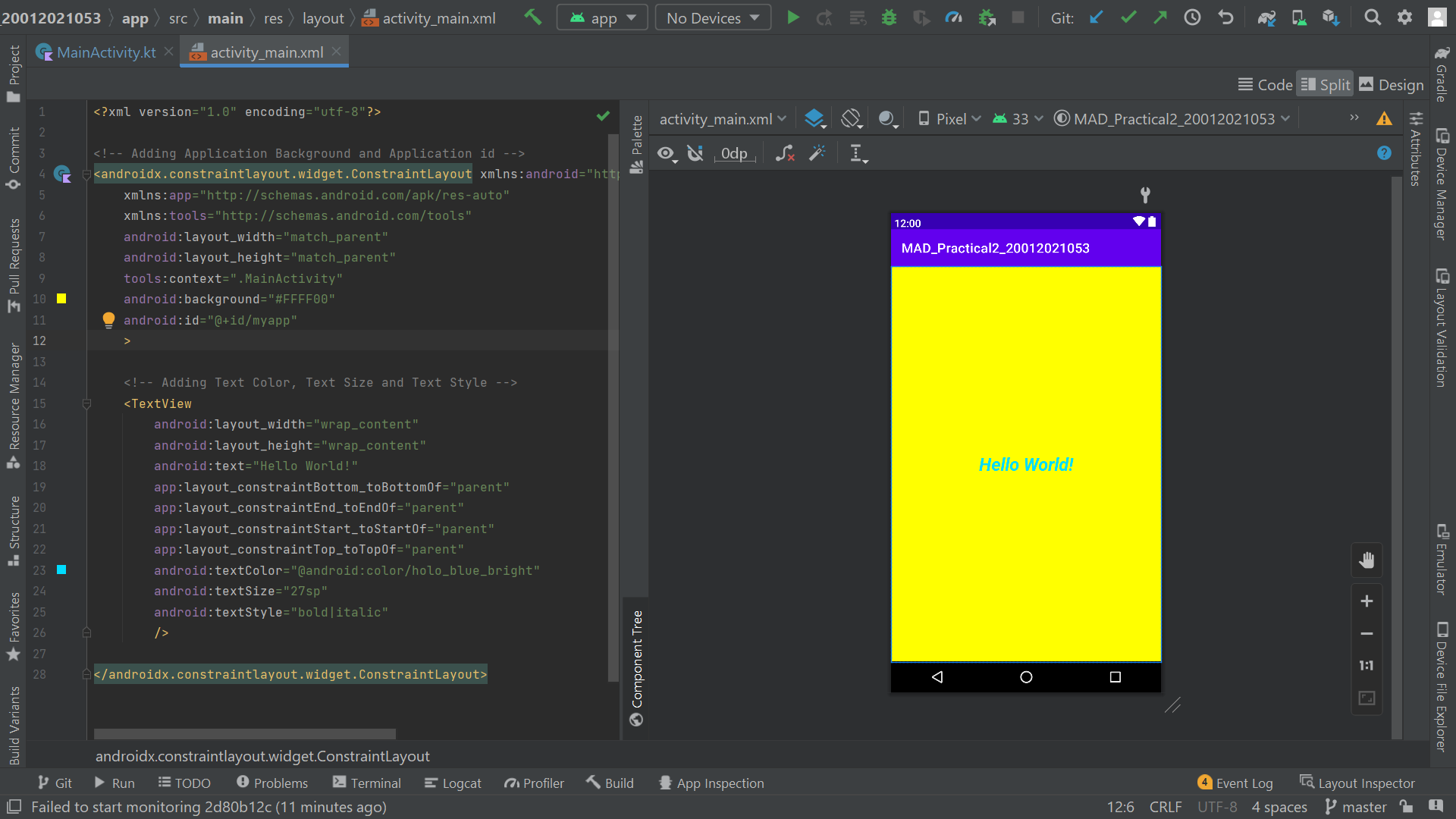Collapse the ConstraintLayout code fold on line 4
This screenshot has width=1456, height=819.
86,174
